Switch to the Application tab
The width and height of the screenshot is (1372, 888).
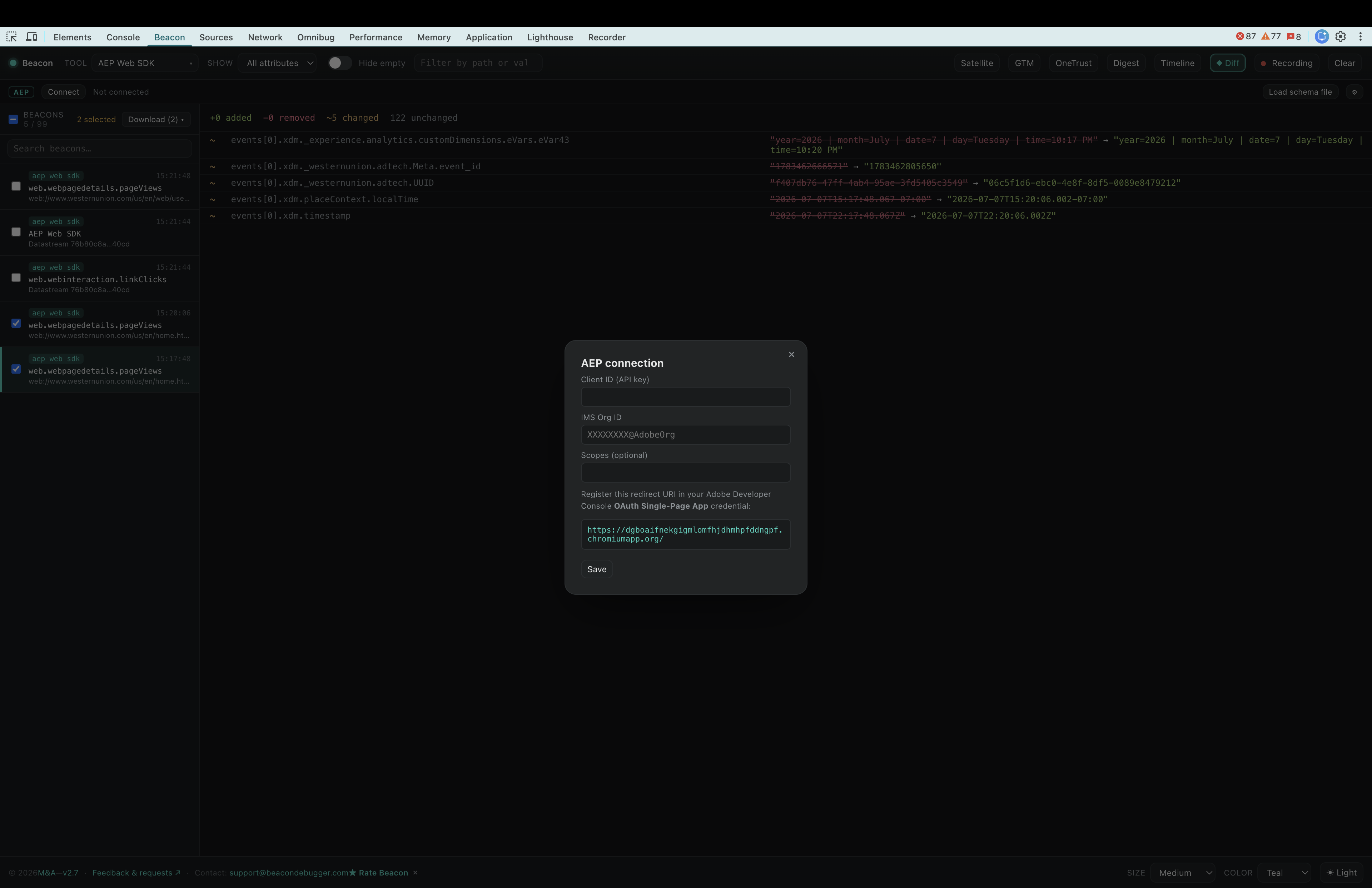489,37
